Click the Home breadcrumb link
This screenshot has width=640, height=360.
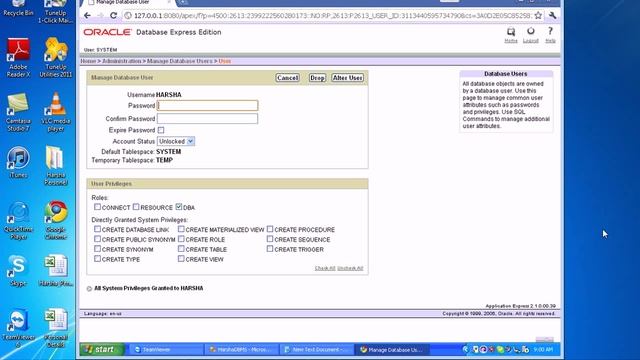[88, 61]
